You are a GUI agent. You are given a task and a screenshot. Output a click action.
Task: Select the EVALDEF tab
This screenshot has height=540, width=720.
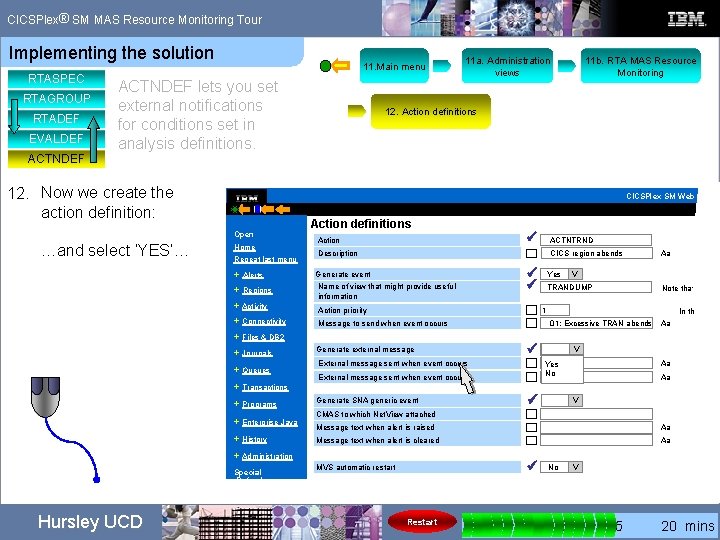pos(56,138)
